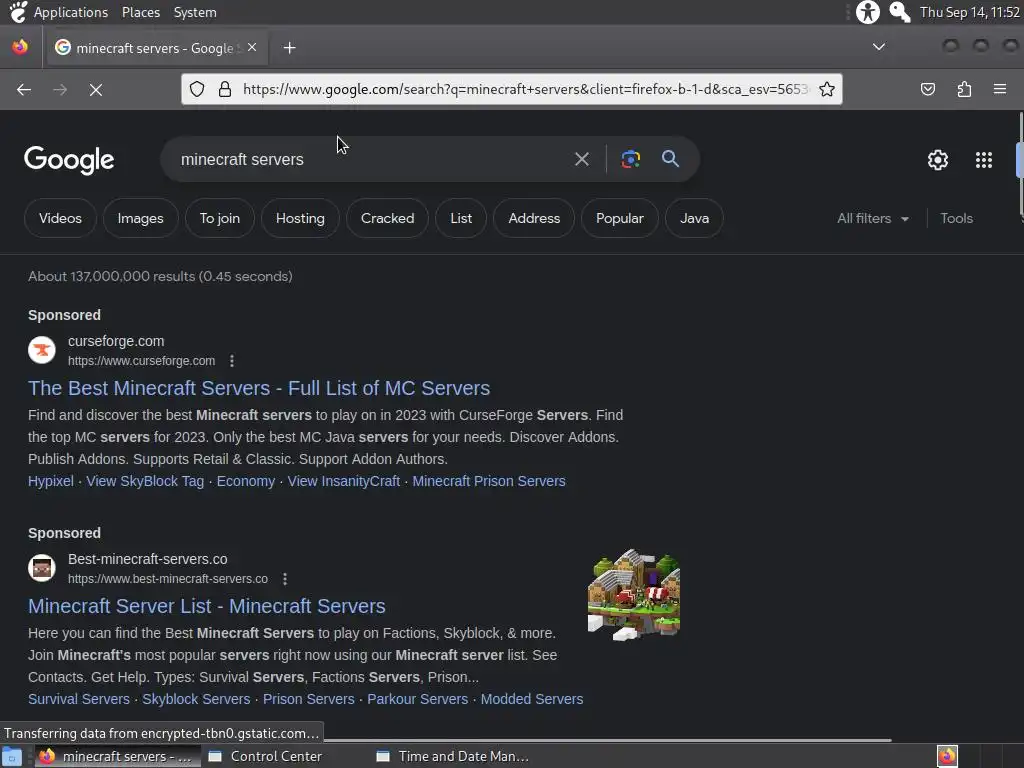Open the Save to Pocket icon
Viewport: 1024px width, 768px height.
pyautogui.click(x=928, y=89)
